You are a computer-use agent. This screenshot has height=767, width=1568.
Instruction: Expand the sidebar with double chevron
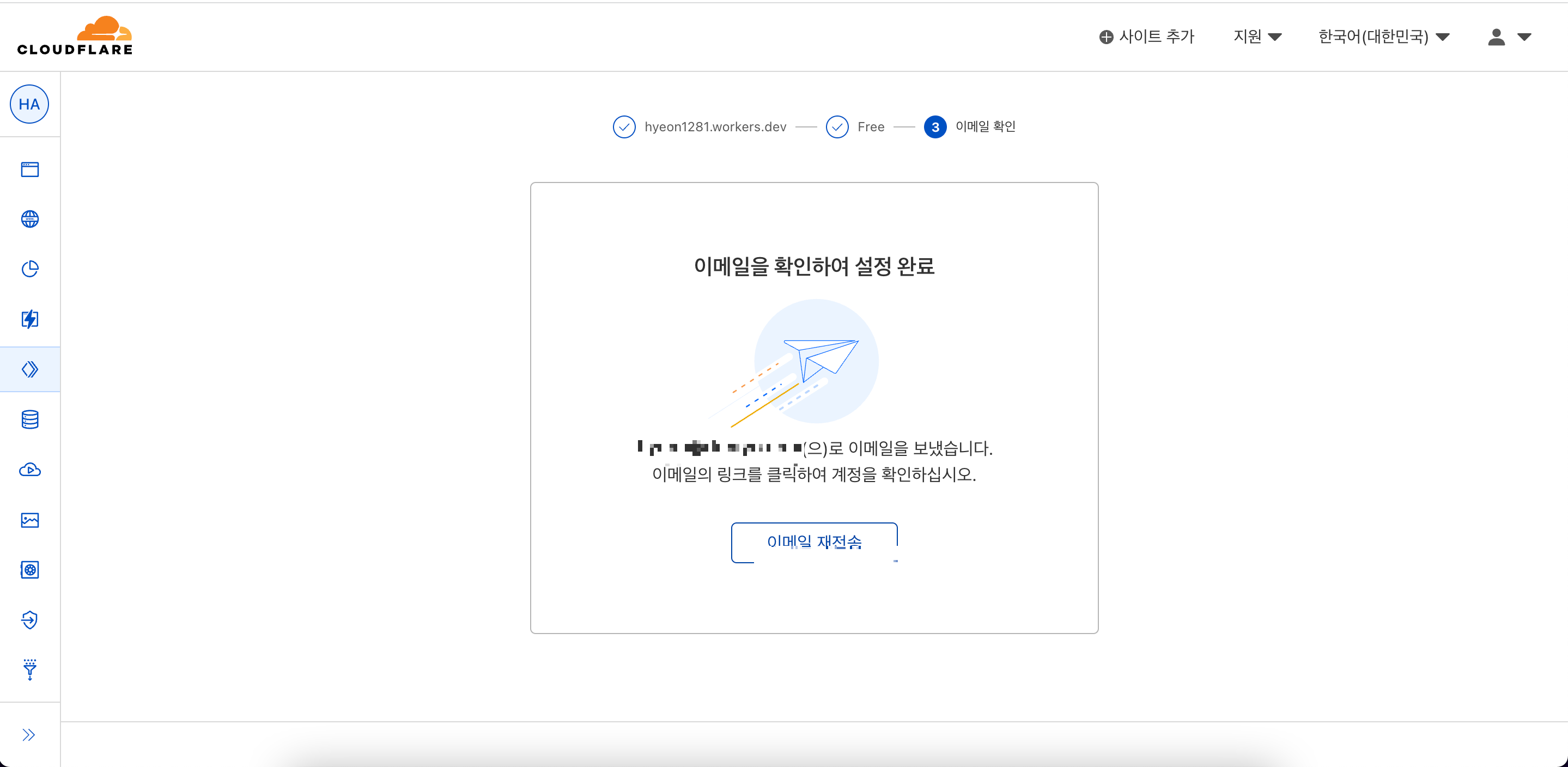(x=29, y=735)
